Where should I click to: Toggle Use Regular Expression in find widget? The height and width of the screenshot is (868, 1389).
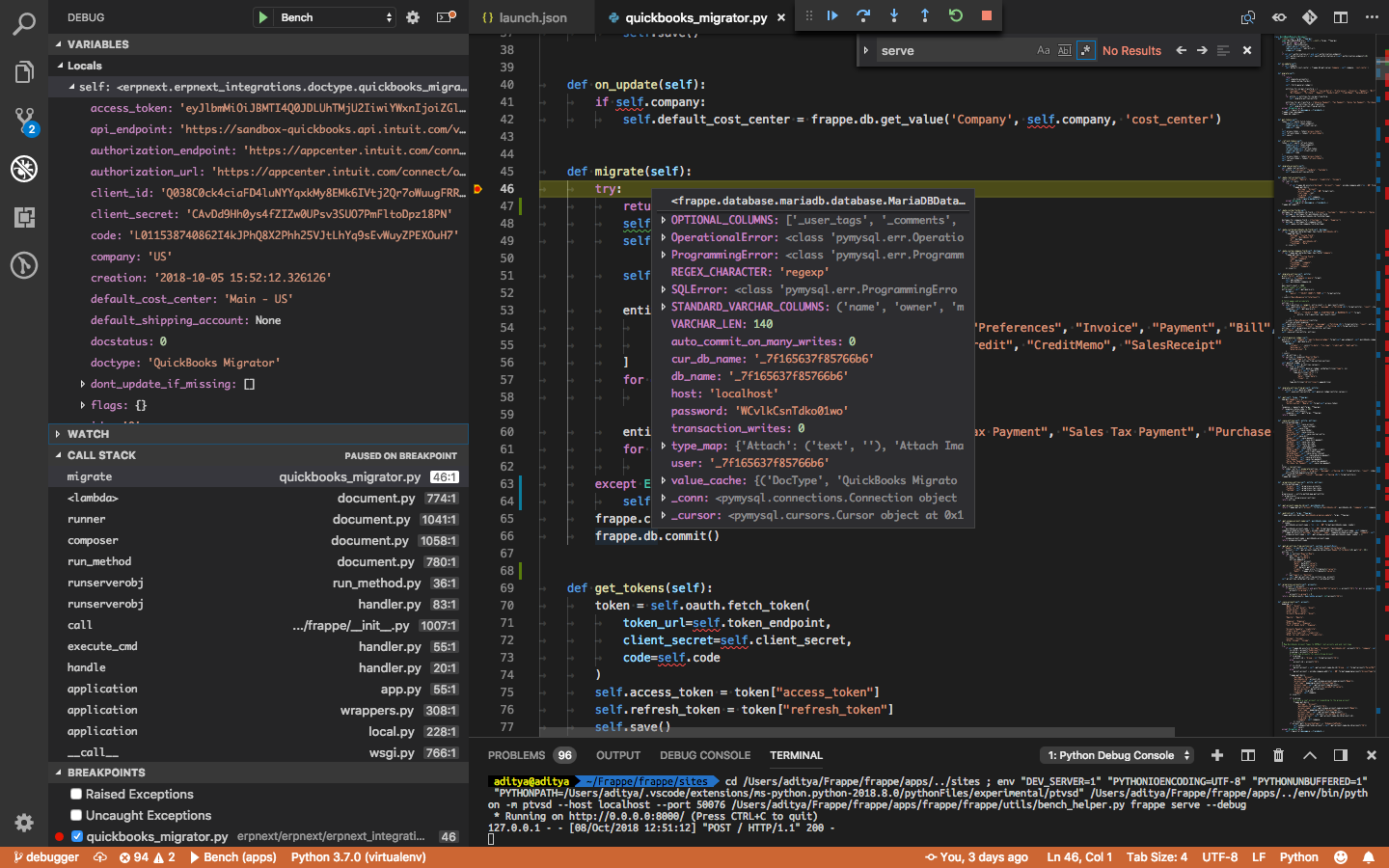point(1086,50)
